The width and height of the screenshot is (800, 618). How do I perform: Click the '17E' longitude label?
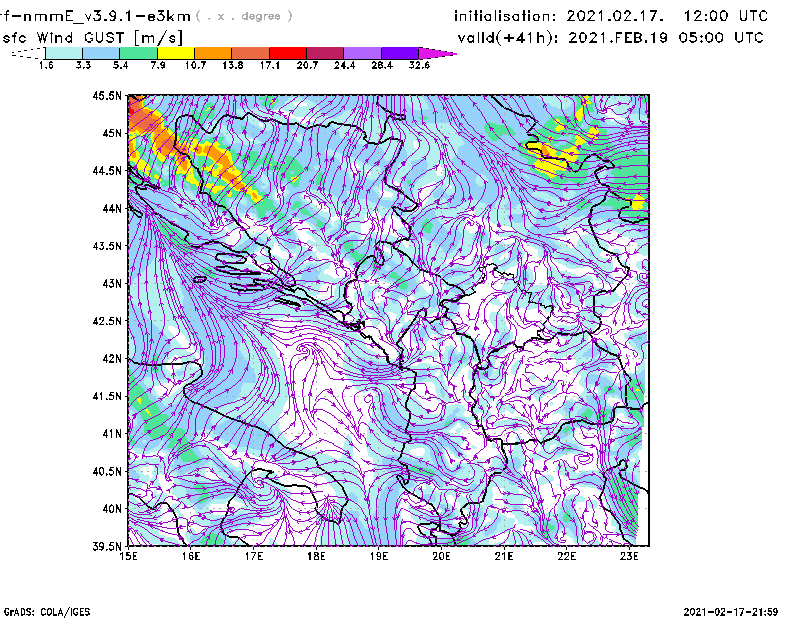point(254,556)
